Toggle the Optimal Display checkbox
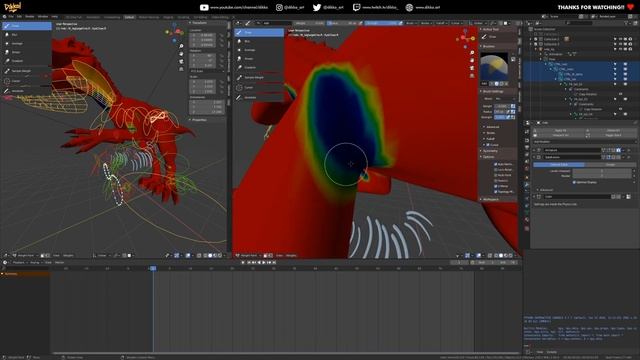This screenshot has width=640, height=360. (574, 182)
